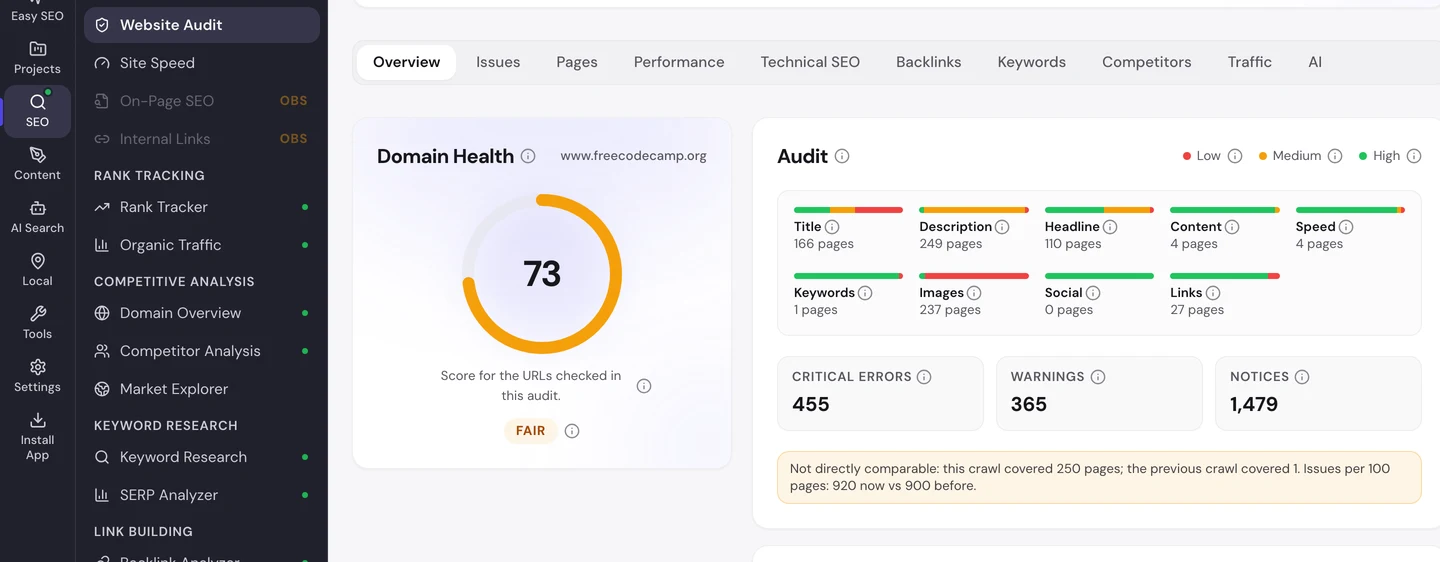This screenshot has width=1440, height=562.
Task: Open the AI Search section
Action: point(37,217)
